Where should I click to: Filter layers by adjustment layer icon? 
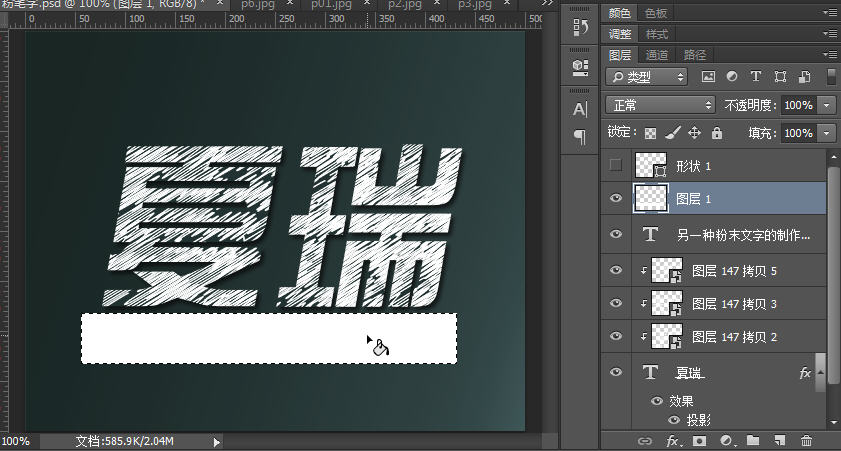coord(732,77)
